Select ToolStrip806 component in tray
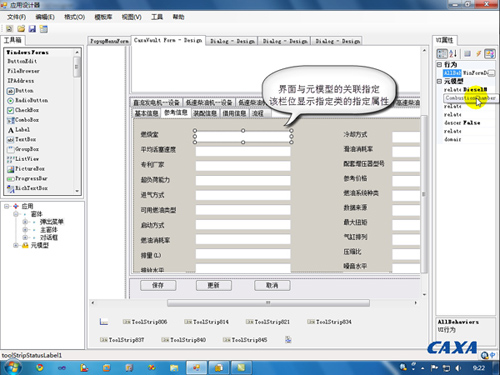The height and width of the screenshot is (375, 500). point(145,322)
